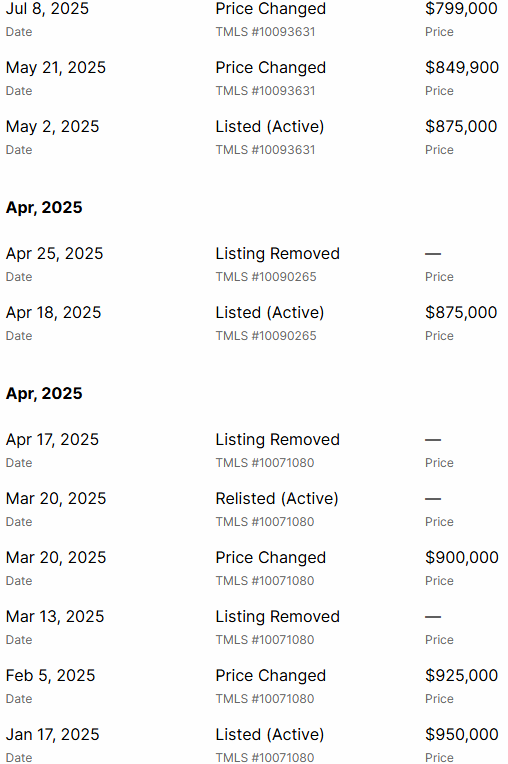
Task: Select TMLS #10093631 under May 2 listing
Action: click(265, 150)
